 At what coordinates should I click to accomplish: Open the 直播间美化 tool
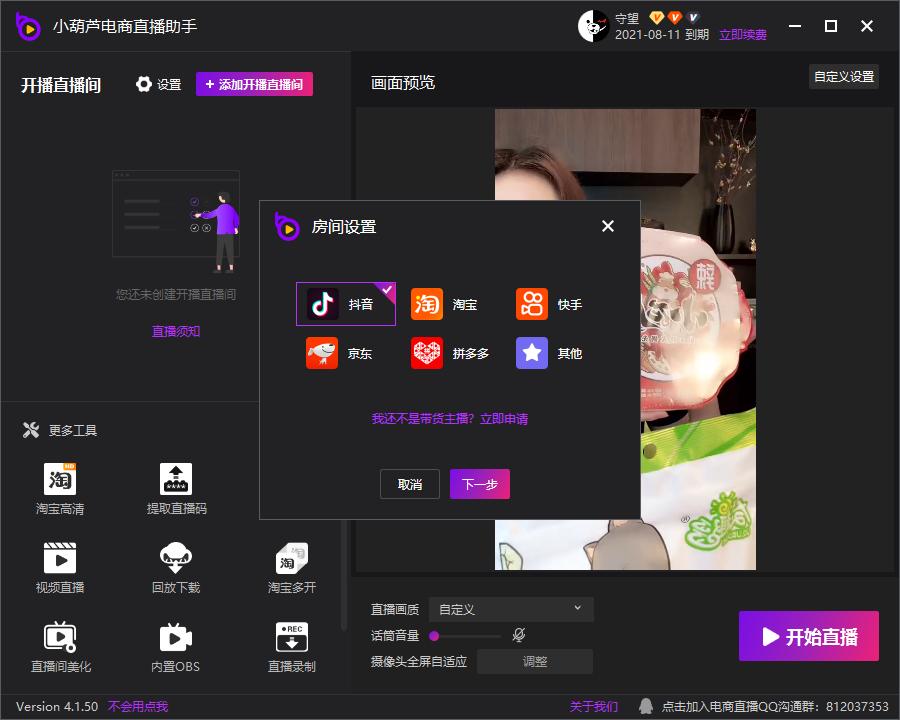[60, 647]
